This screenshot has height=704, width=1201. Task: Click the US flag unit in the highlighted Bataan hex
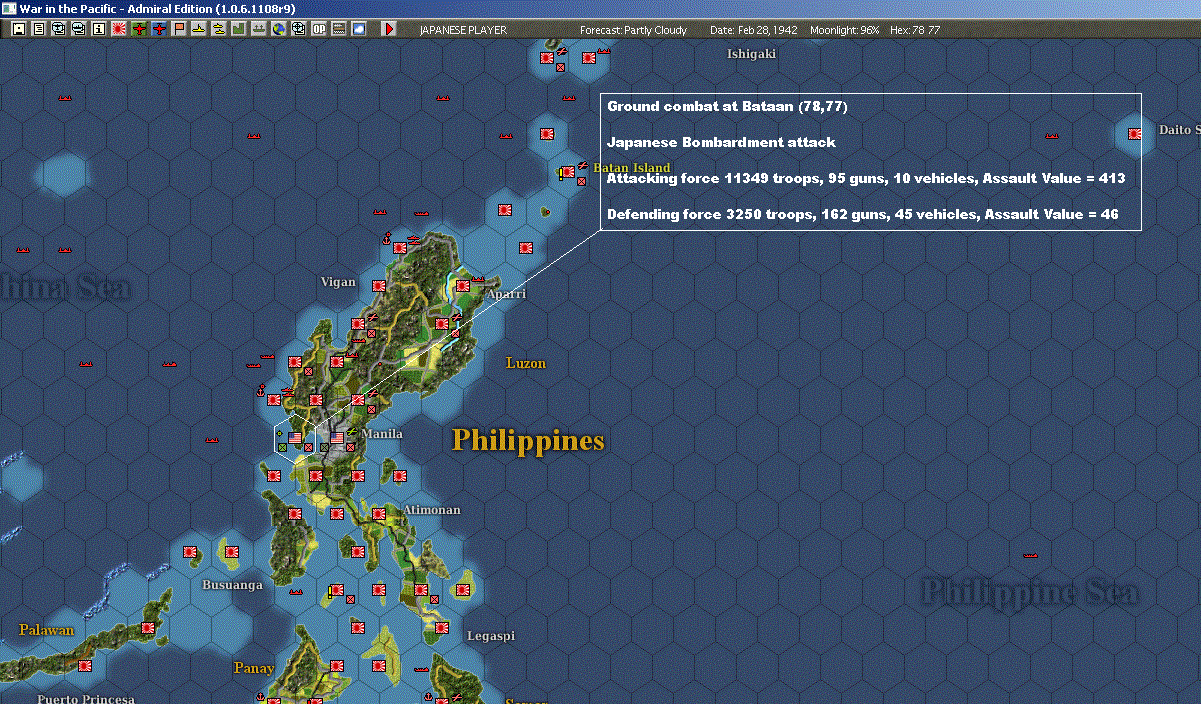pyautogui.click(x=295, y=437)
